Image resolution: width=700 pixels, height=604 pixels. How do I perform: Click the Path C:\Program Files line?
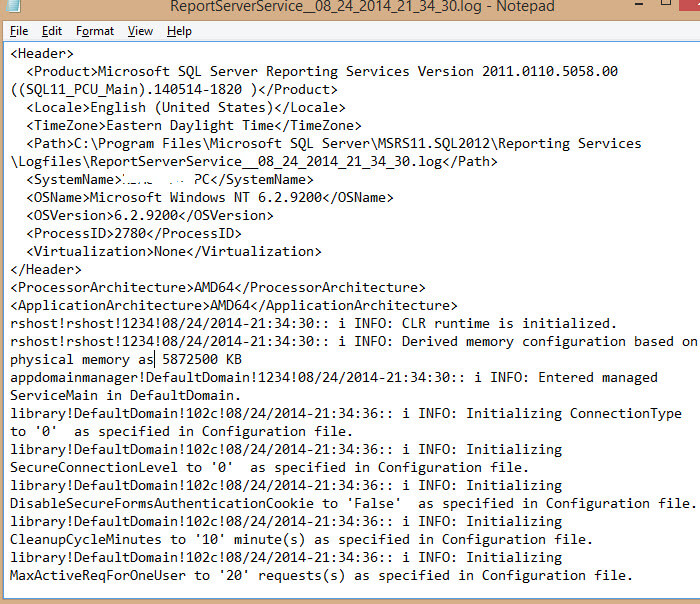[x=333, y=144]
